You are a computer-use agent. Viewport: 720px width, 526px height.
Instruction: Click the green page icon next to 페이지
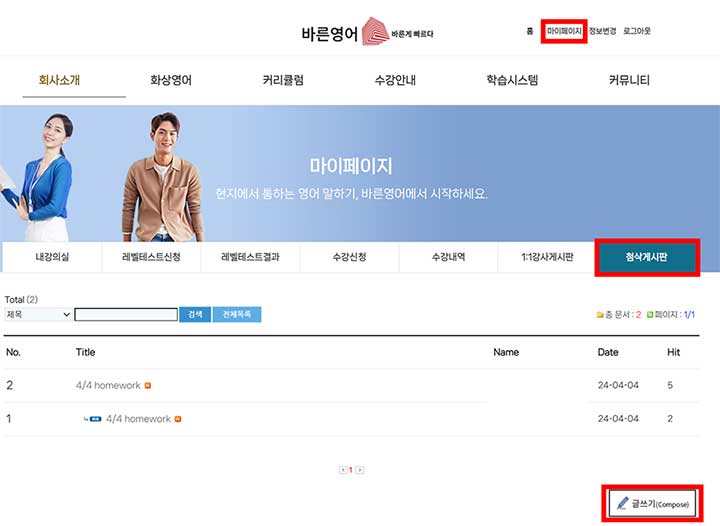[x=650, y=315]
